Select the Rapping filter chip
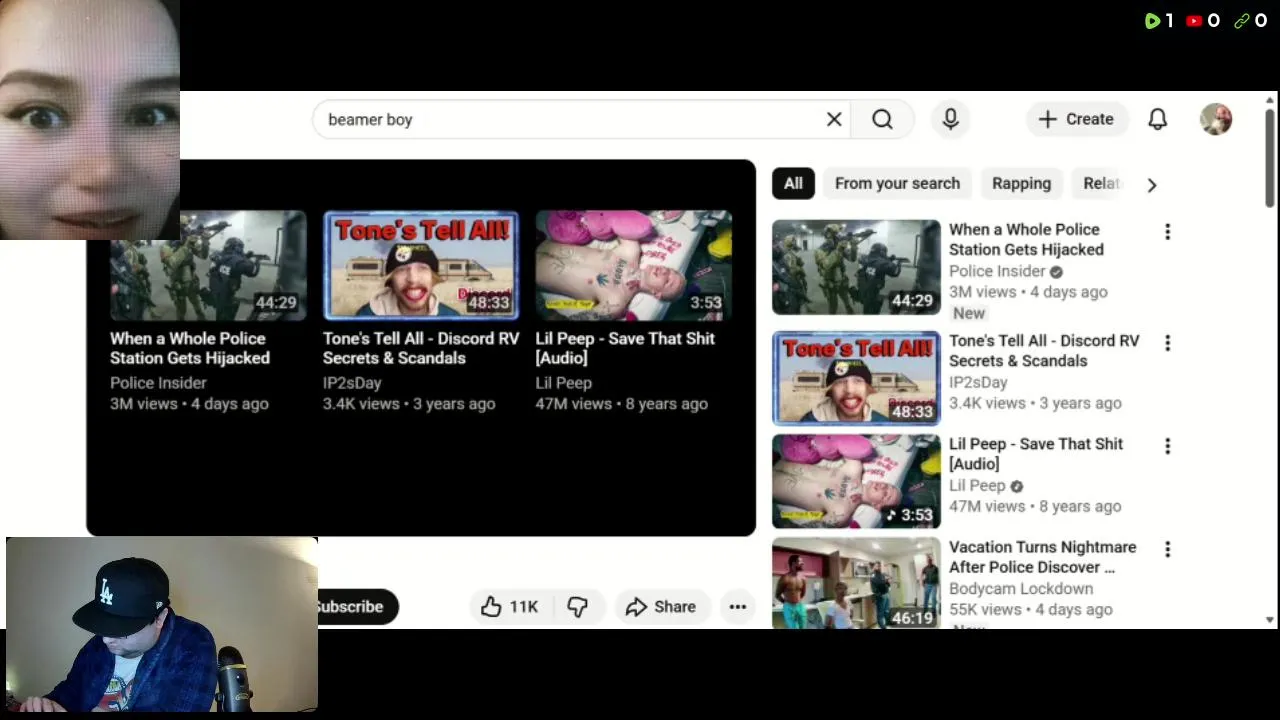This screenshot has height=720, width=1280. pos(1021,183)
